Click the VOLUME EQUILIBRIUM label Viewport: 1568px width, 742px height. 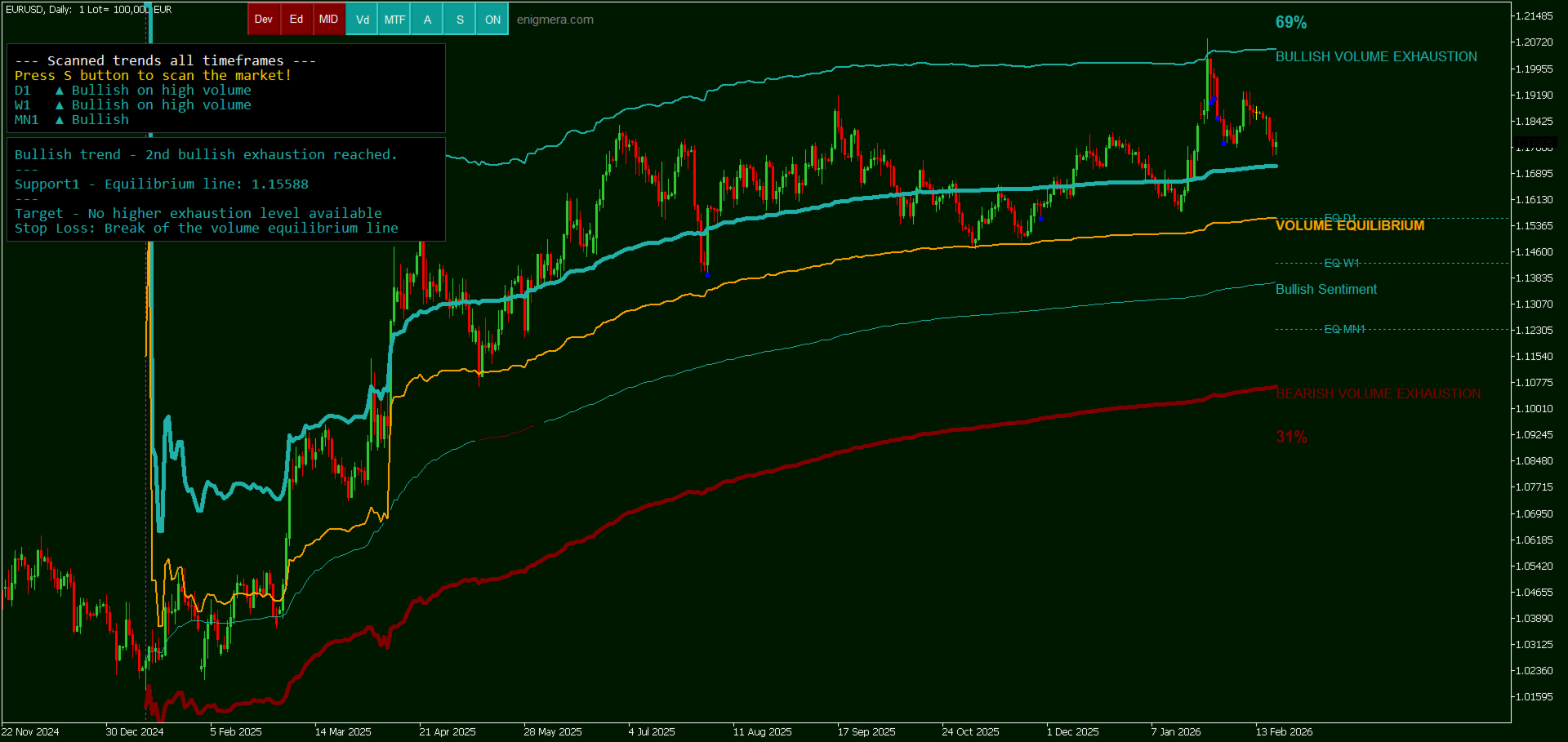tap(1350, 225)
